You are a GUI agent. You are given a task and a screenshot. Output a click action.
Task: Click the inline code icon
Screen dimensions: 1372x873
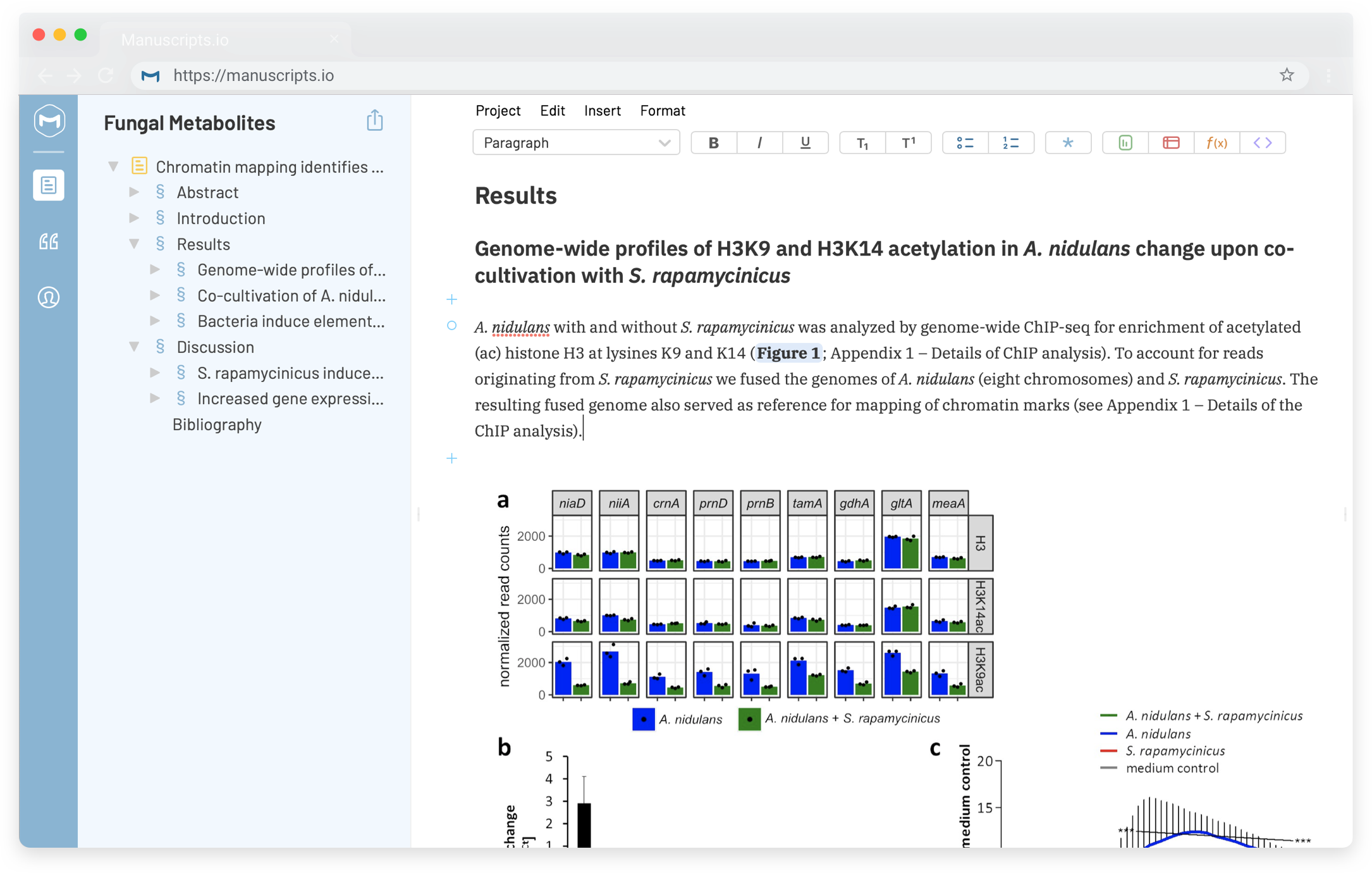tap(1265, 142)
